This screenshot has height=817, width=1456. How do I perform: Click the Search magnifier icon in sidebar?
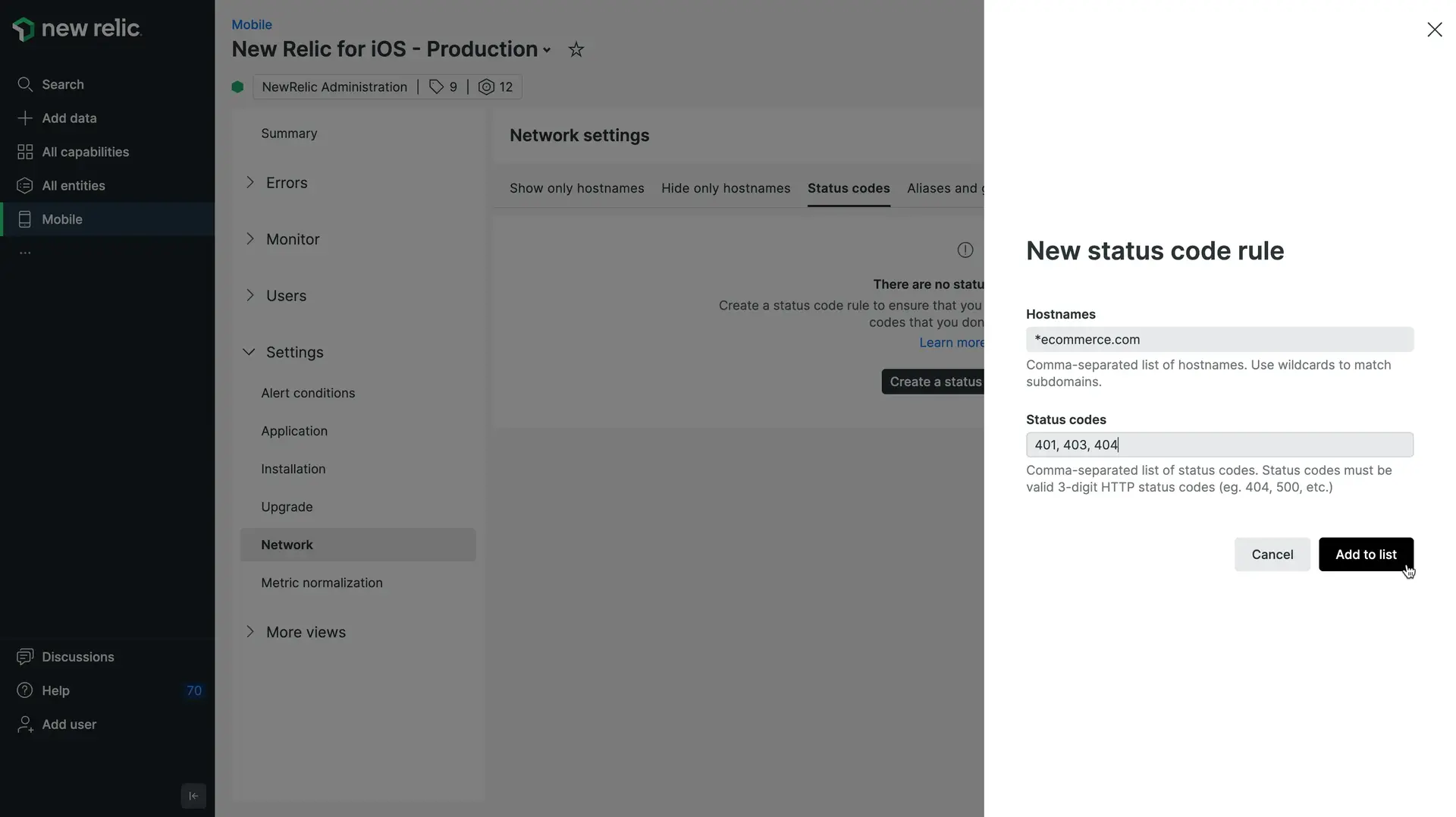coord(25,84)
